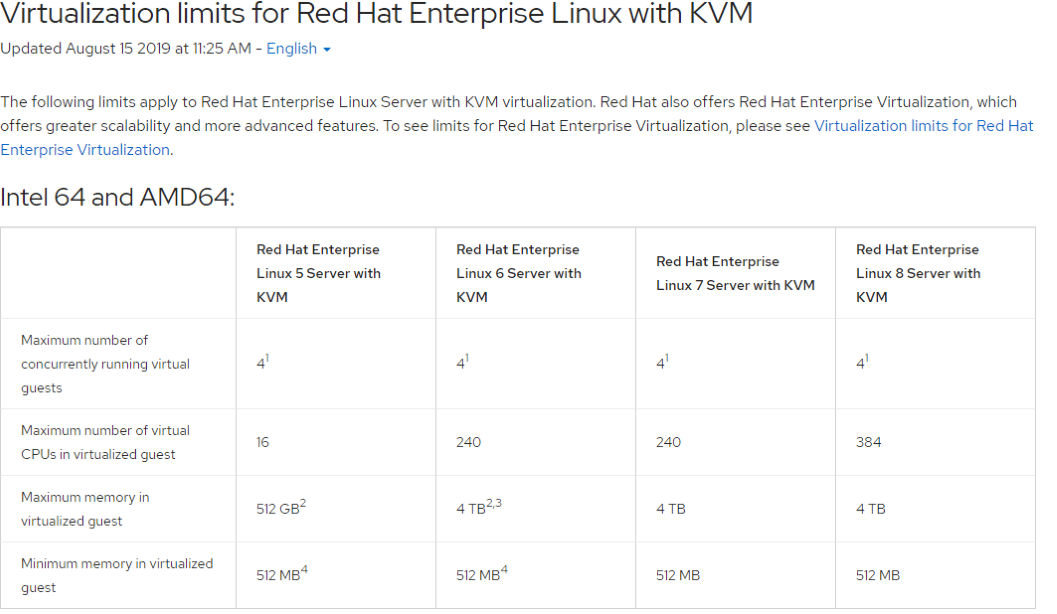Image resolution: width=1057 pixels, height=614 pixels.
Task: Click the Updated August 15 2019 timestamp
Action: (125, 49)
